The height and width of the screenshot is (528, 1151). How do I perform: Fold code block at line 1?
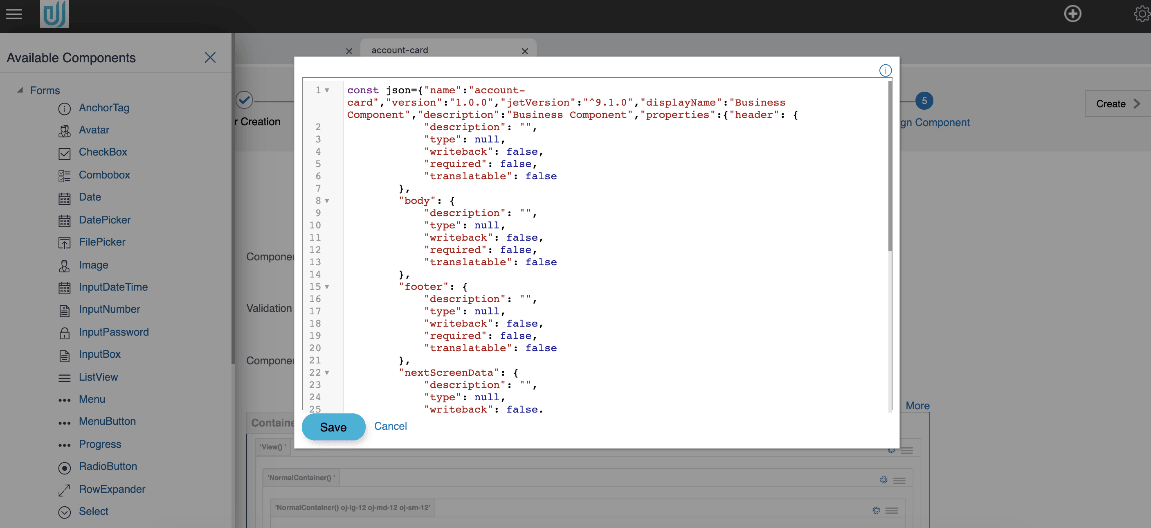click(x=327, y=90)
